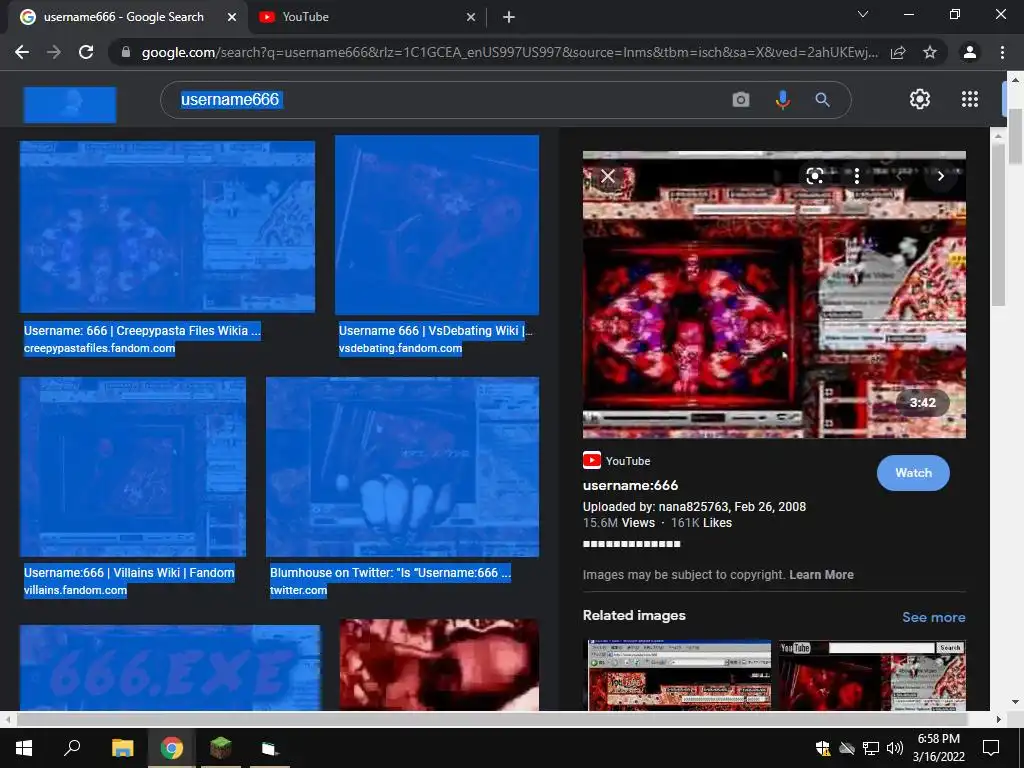Open the volume control in system tray
The width and height of the screenshot is (1024, 768).
[895, 748]
